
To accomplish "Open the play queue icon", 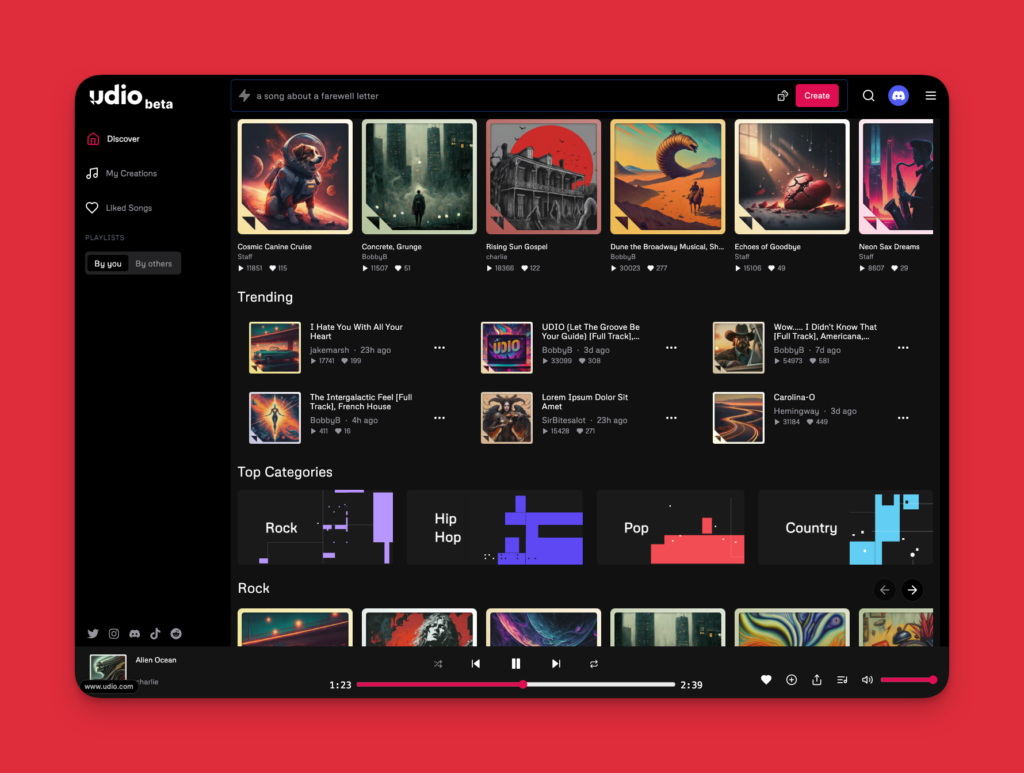I will 842,680.
